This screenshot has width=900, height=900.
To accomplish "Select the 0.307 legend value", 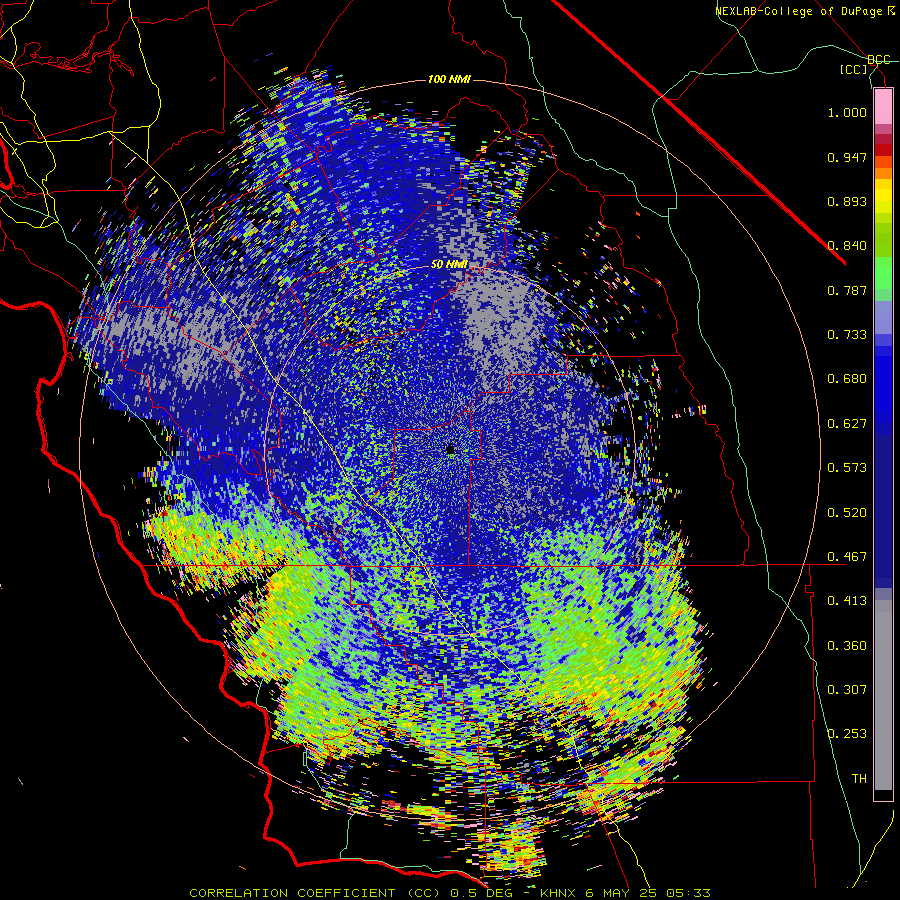I will [847, 690].
